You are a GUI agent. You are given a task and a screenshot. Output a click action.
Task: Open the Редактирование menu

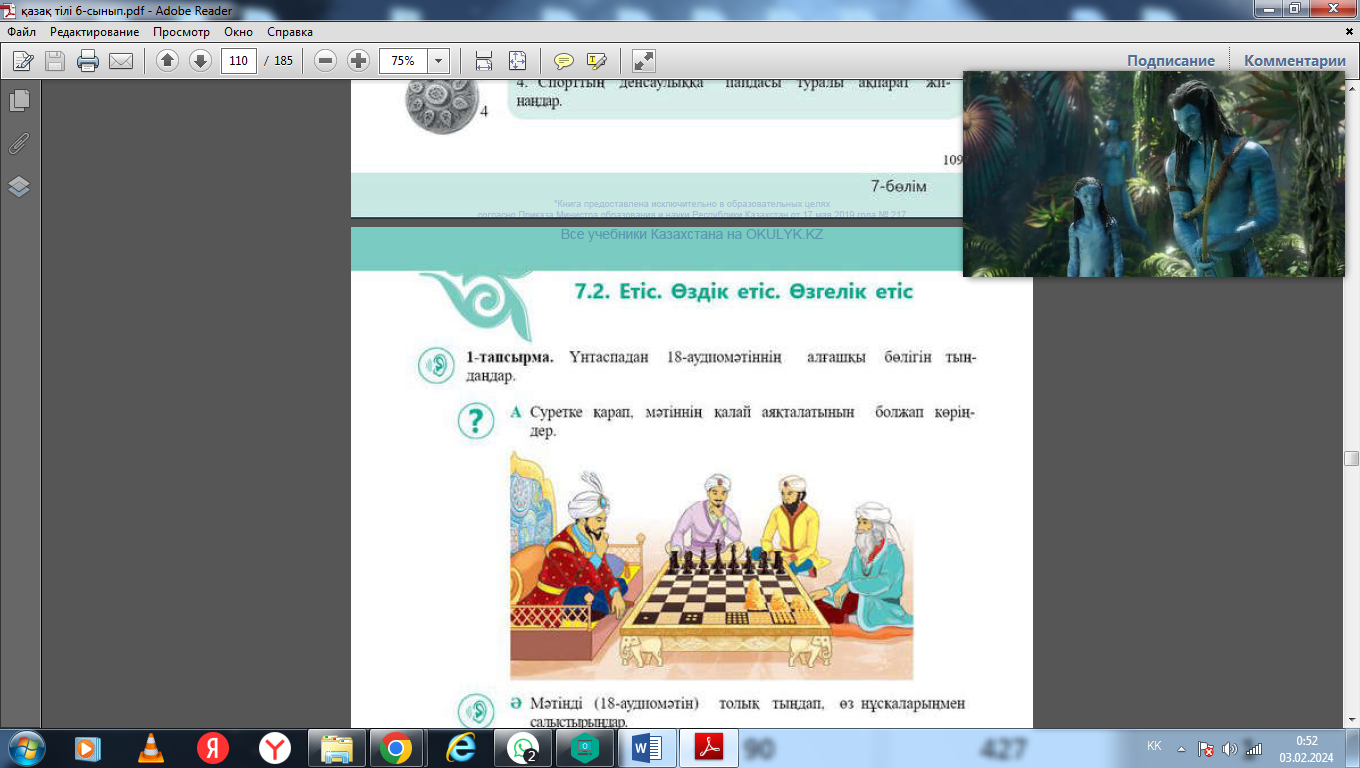click(x=94, y=32)
